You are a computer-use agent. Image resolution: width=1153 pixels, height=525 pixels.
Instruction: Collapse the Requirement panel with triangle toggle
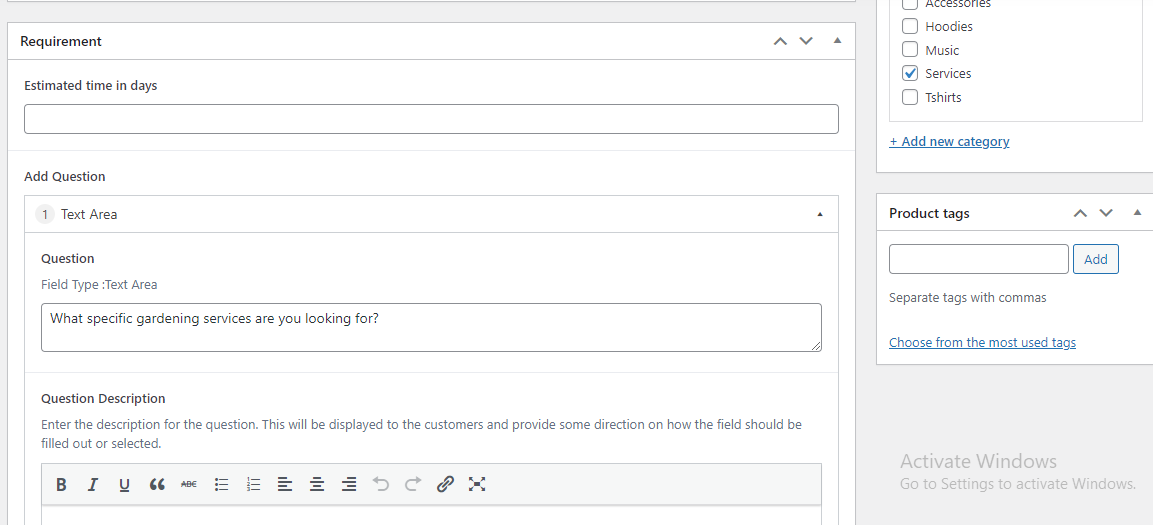coord(837,41)
